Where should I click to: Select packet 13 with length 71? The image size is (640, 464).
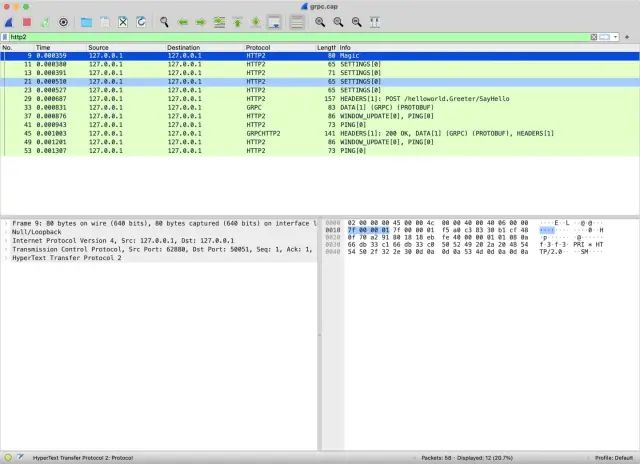[x=320, y=73]
